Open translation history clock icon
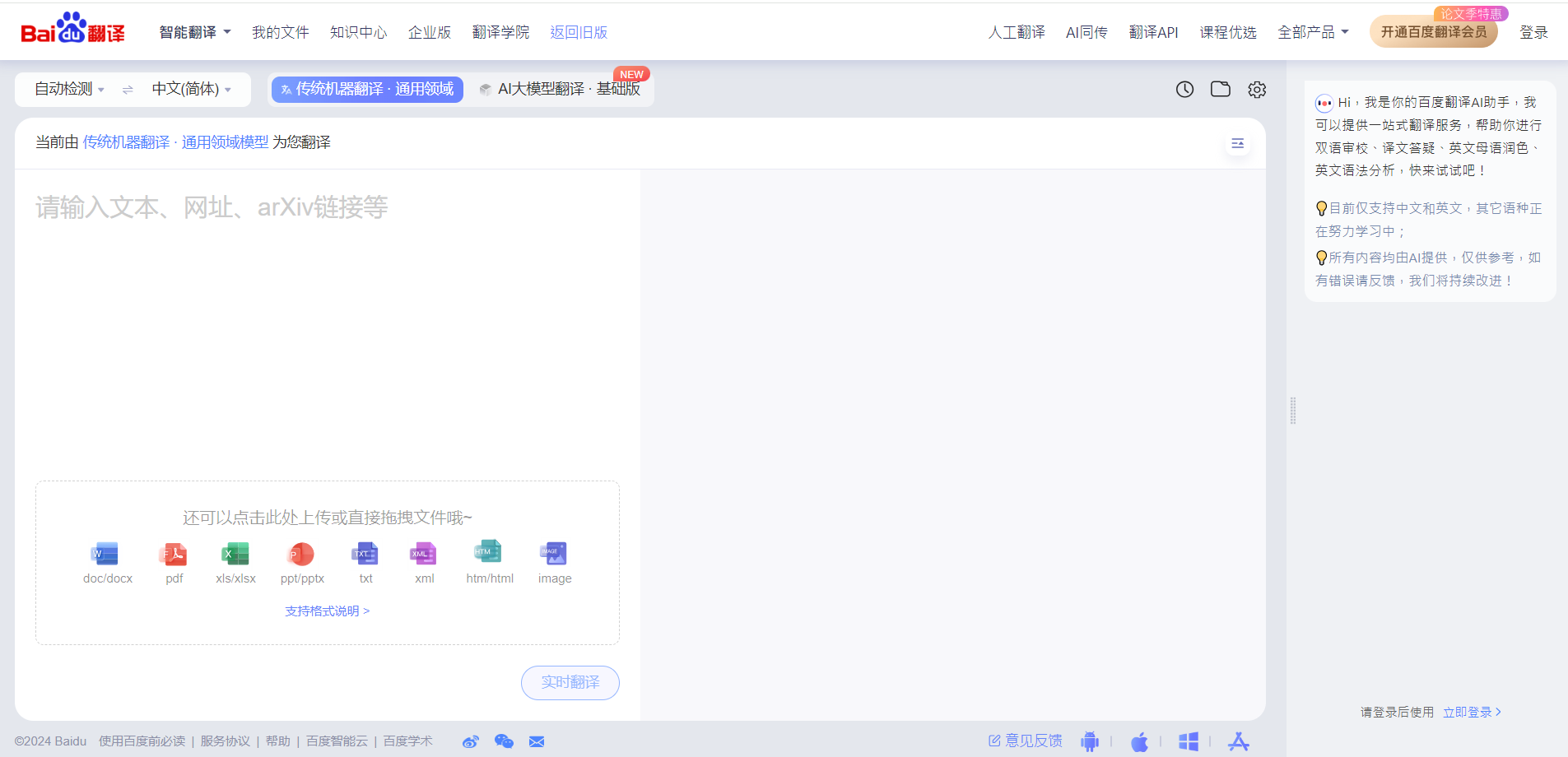The width and height of the screenshot is (1568, 757). [1184, 89]
